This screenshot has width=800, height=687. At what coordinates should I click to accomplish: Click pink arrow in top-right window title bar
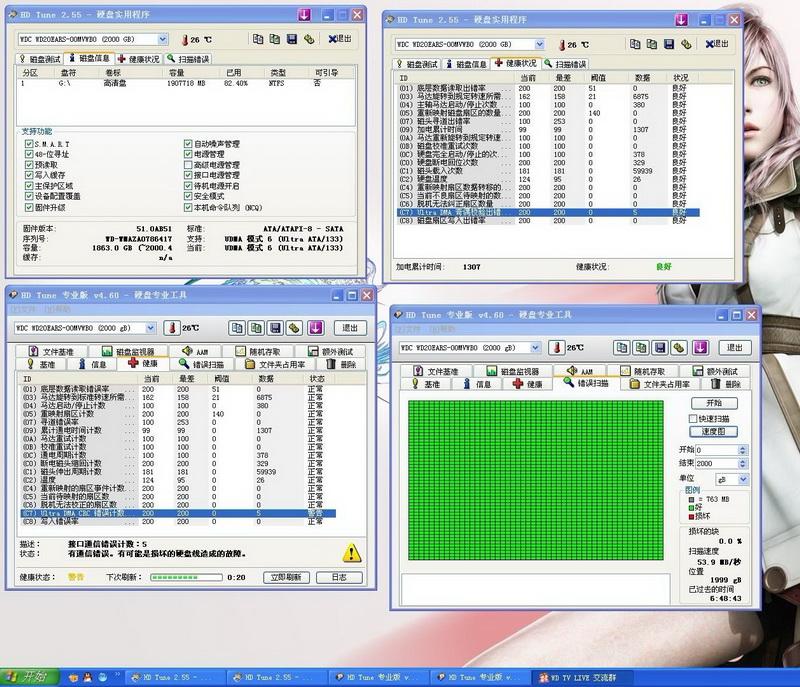681,20
